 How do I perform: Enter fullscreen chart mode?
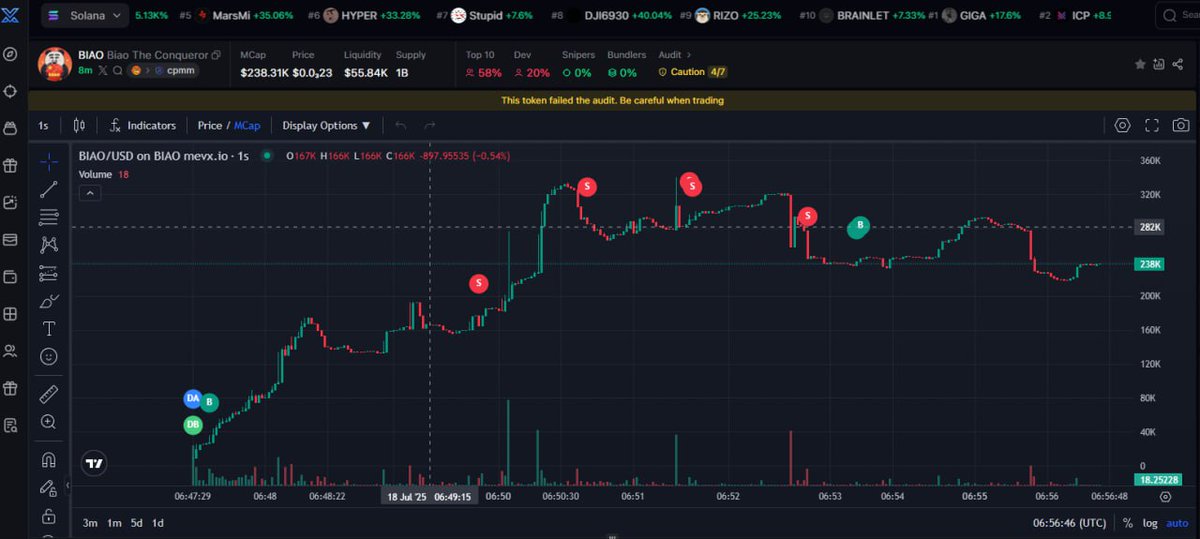click(x=1152, y=125)
